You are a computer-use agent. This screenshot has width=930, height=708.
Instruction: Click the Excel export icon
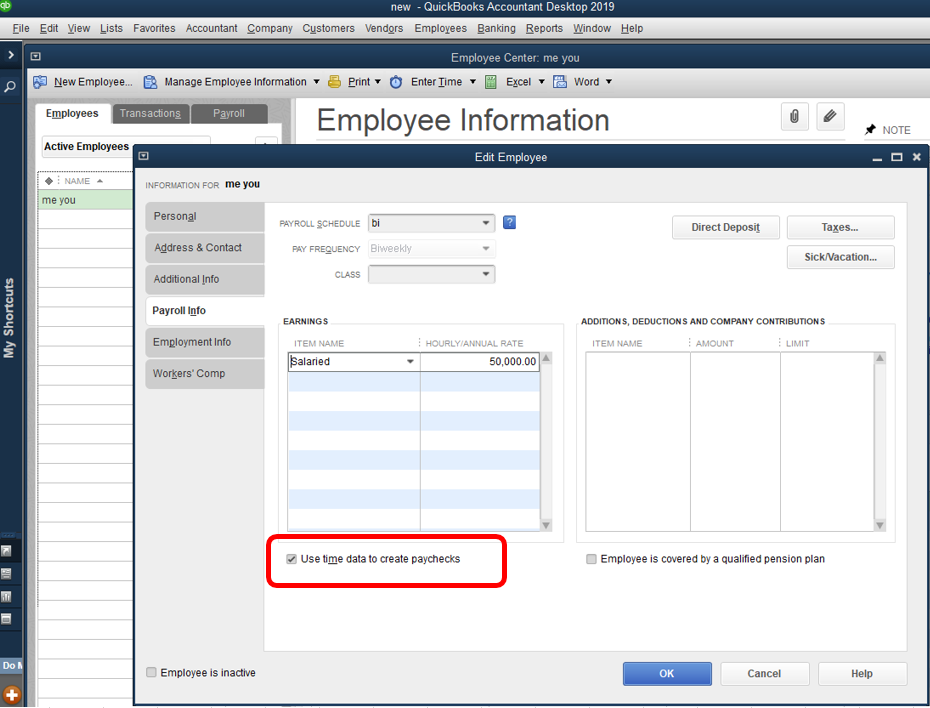[x=491, y=82]
